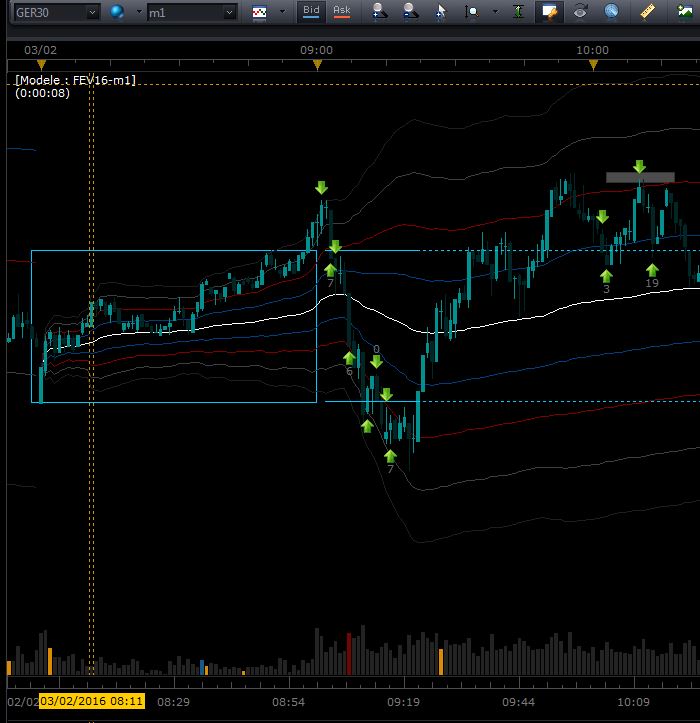Expand the chart type dropdown arrow
The width and height of the screenshot is (700, 723).
[x=282, y=12]
